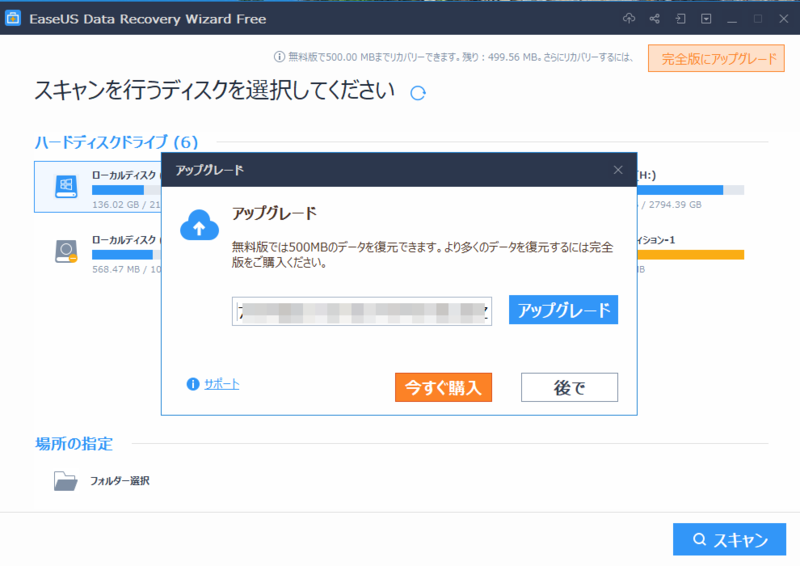Refresh the disk list with circular arrow icon
The width and height of the screenshot is (800, 566).
click(x=418, y=93)
